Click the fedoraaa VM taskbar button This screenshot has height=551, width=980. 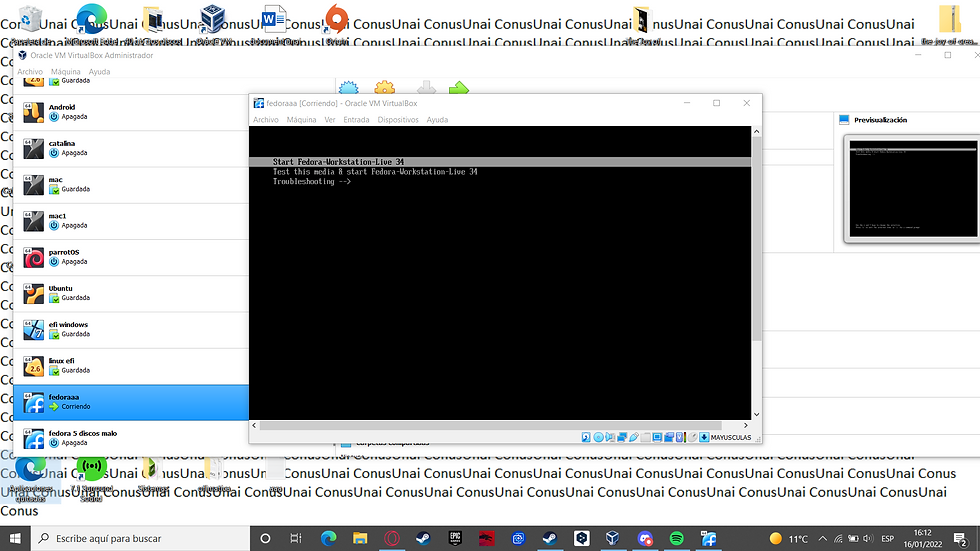pyautogui.click(x=709, y=538)
